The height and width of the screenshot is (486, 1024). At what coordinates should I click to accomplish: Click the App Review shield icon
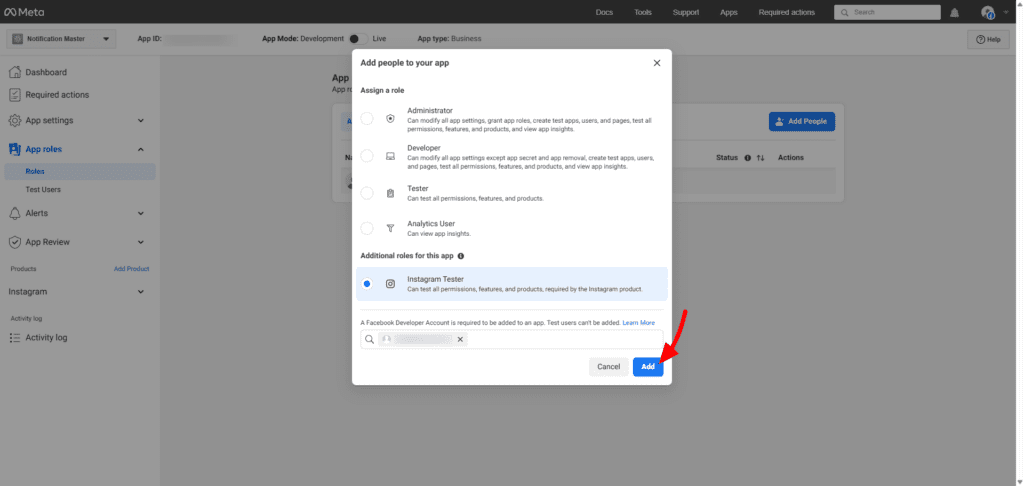click(14, 242)
